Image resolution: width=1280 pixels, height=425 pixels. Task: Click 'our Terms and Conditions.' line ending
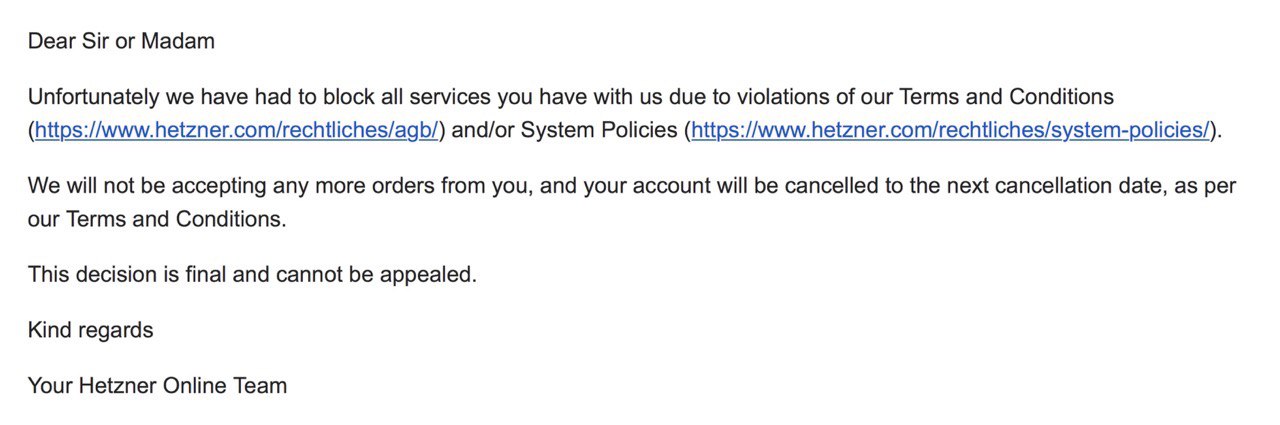tap(157, 219)
